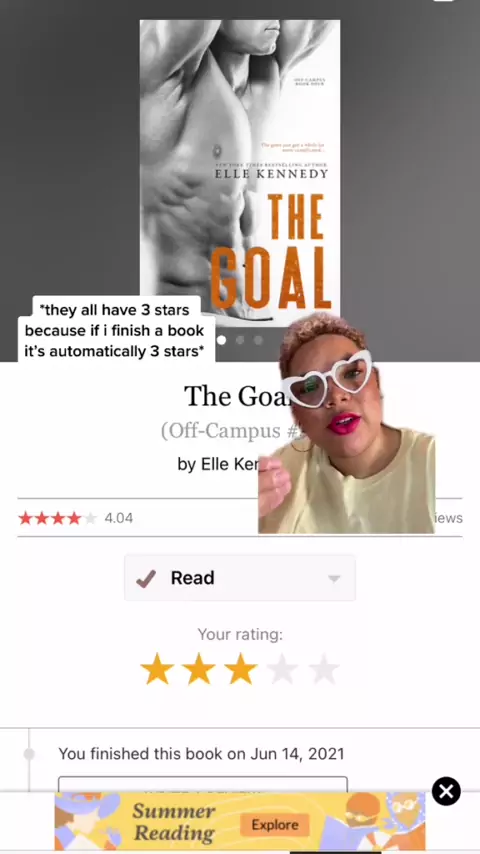Tap The Goal book cover image

(240, 173)
